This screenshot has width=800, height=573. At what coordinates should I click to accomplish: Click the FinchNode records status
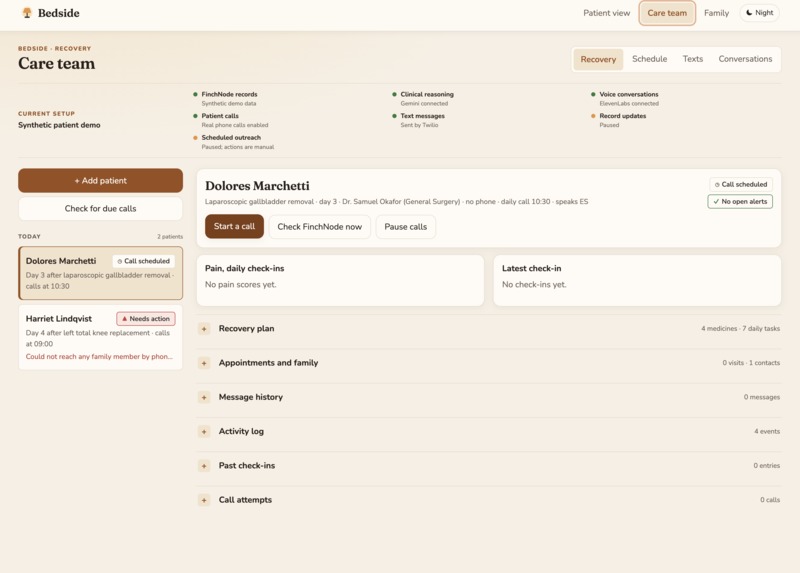pos(225,98)
